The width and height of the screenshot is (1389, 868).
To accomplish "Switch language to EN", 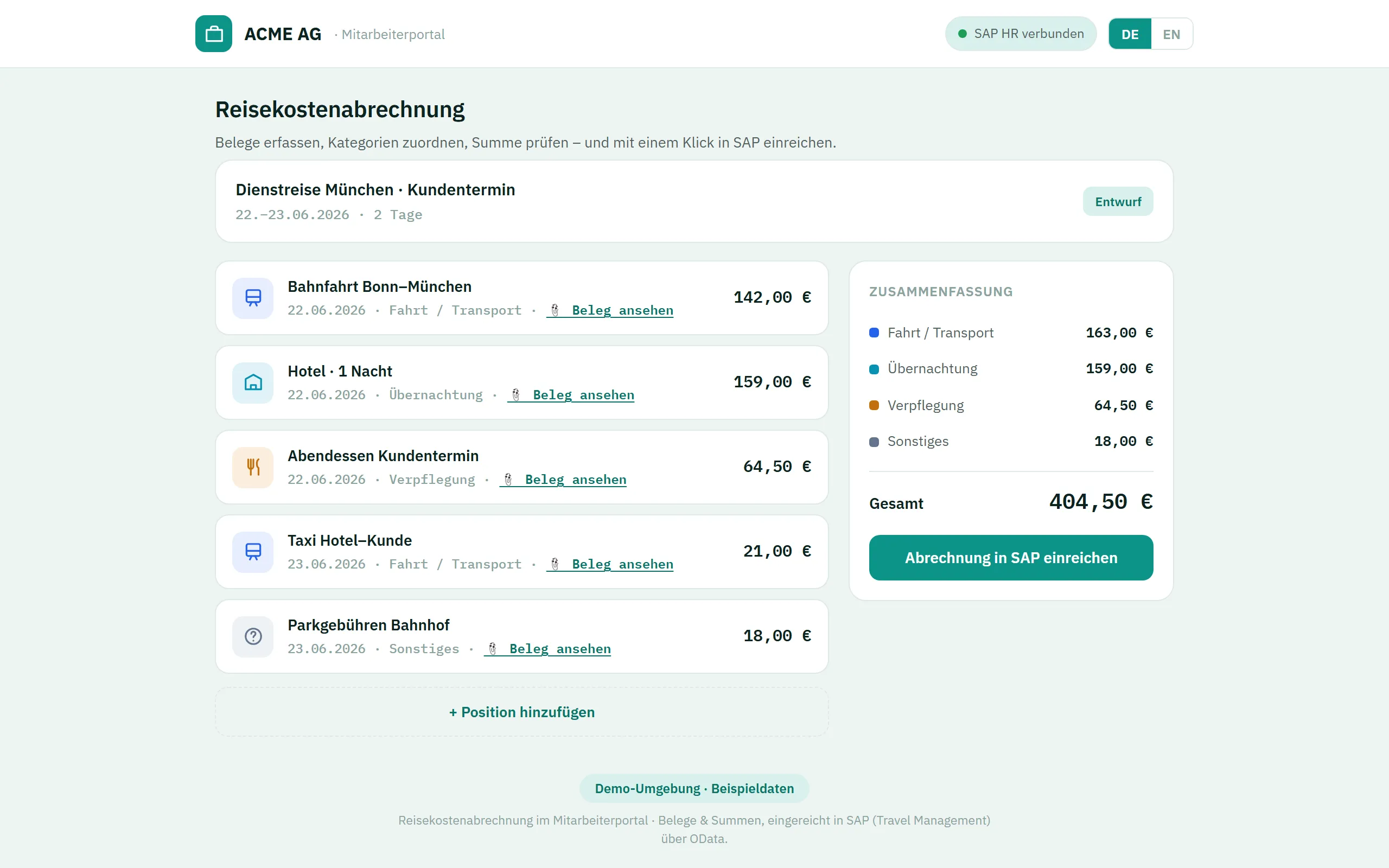I will click(1171, 34).
